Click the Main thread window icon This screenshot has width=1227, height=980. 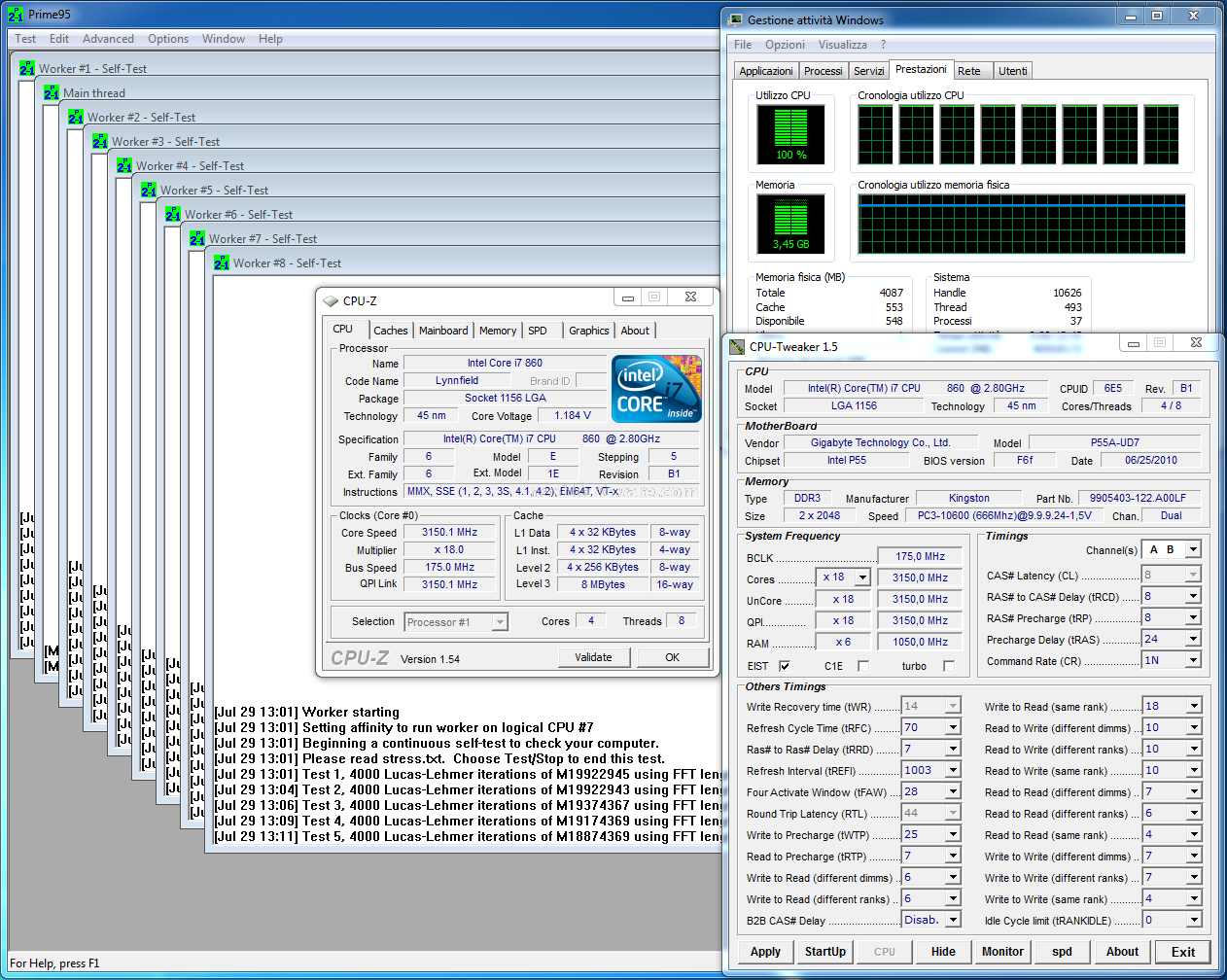(x=52, y=92)
